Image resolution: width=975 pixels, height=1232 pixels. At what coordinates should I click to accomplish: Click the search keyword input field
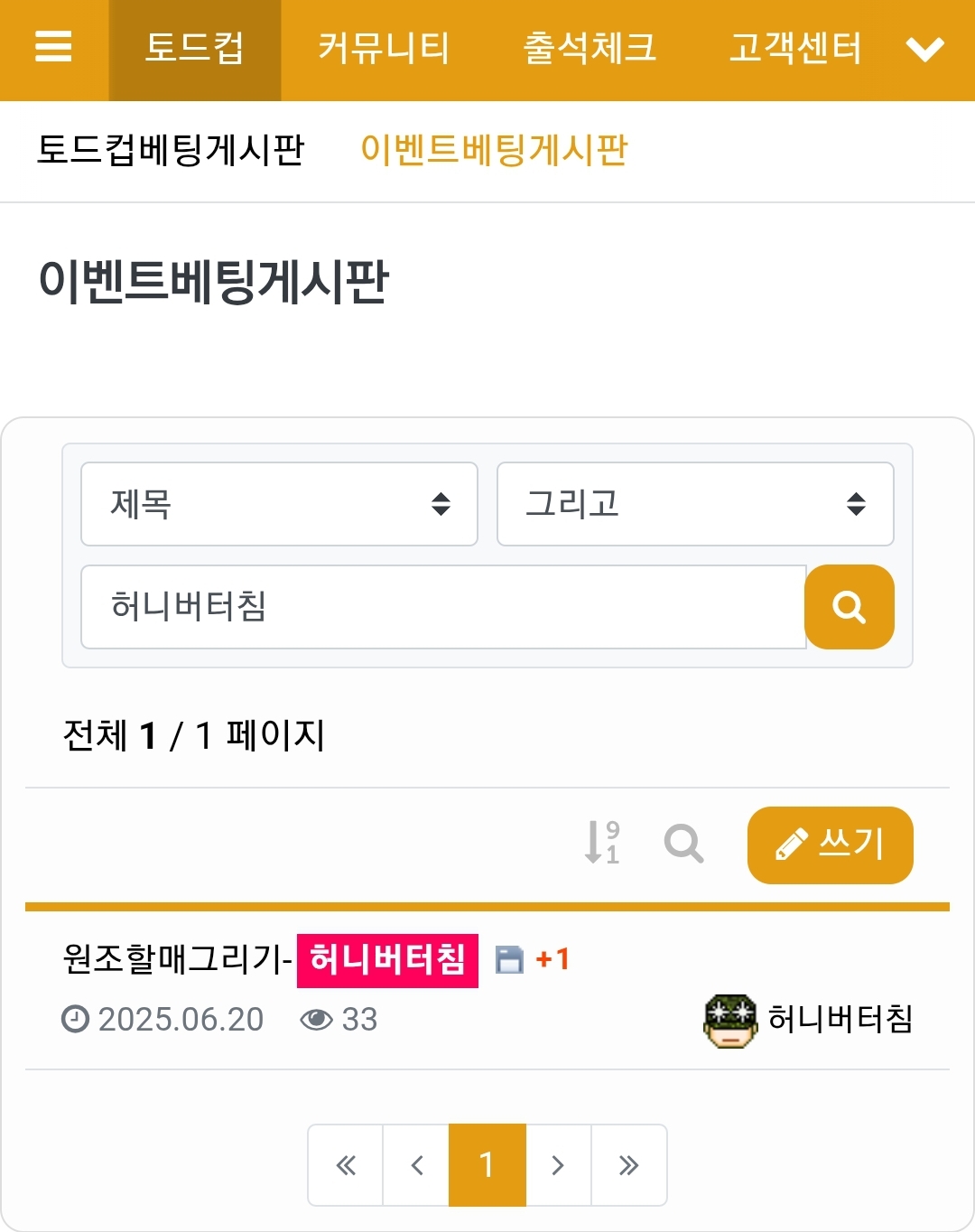pos(442,607)
